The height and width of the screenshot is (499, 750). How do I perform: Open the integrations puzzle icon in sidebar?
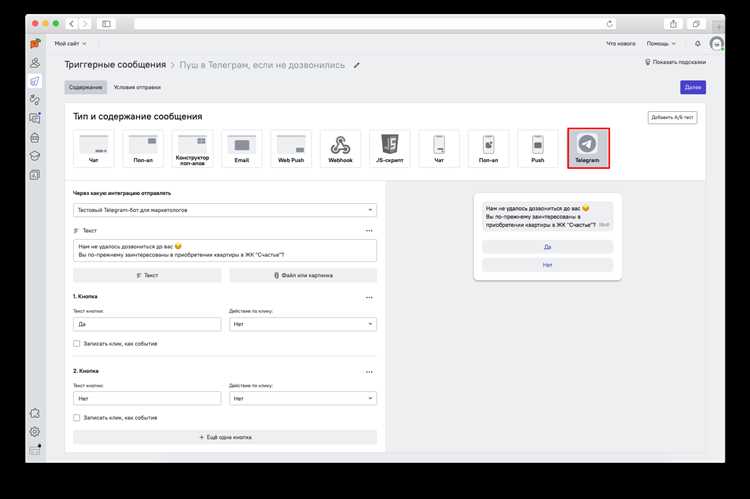(35, 413)
